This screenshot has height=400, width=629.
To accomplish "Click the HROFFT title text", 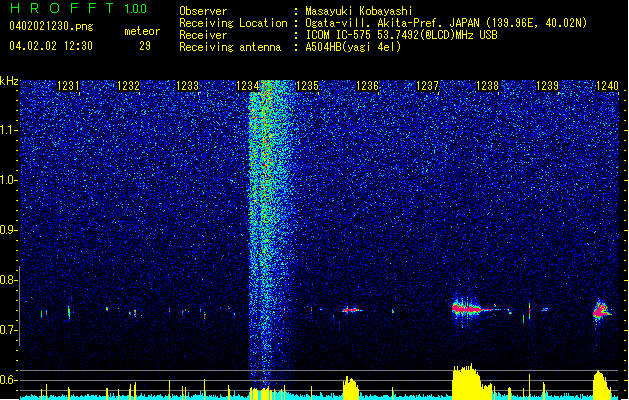I will tap(62, 8).
